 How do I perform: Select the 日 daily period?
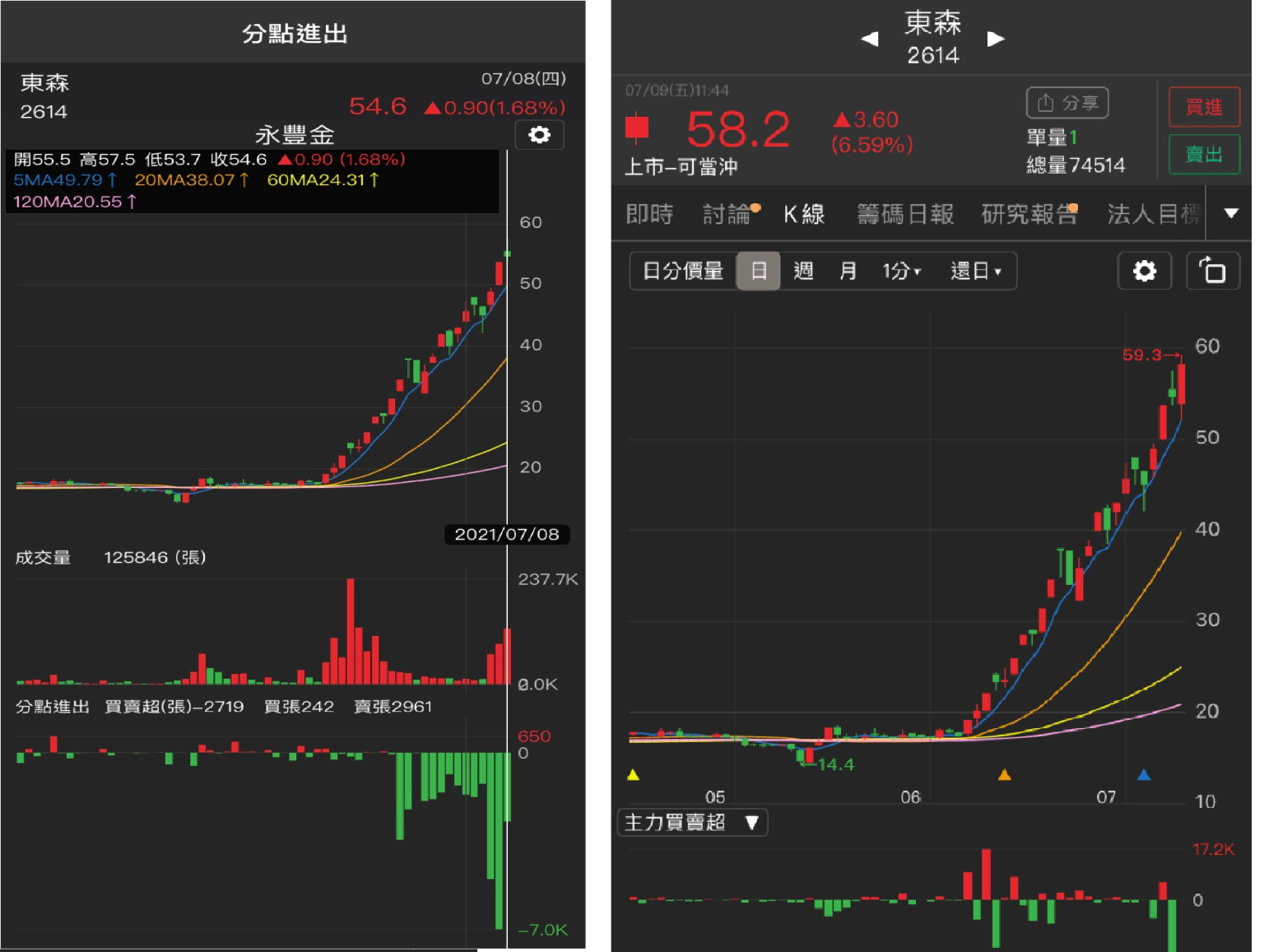758,271
